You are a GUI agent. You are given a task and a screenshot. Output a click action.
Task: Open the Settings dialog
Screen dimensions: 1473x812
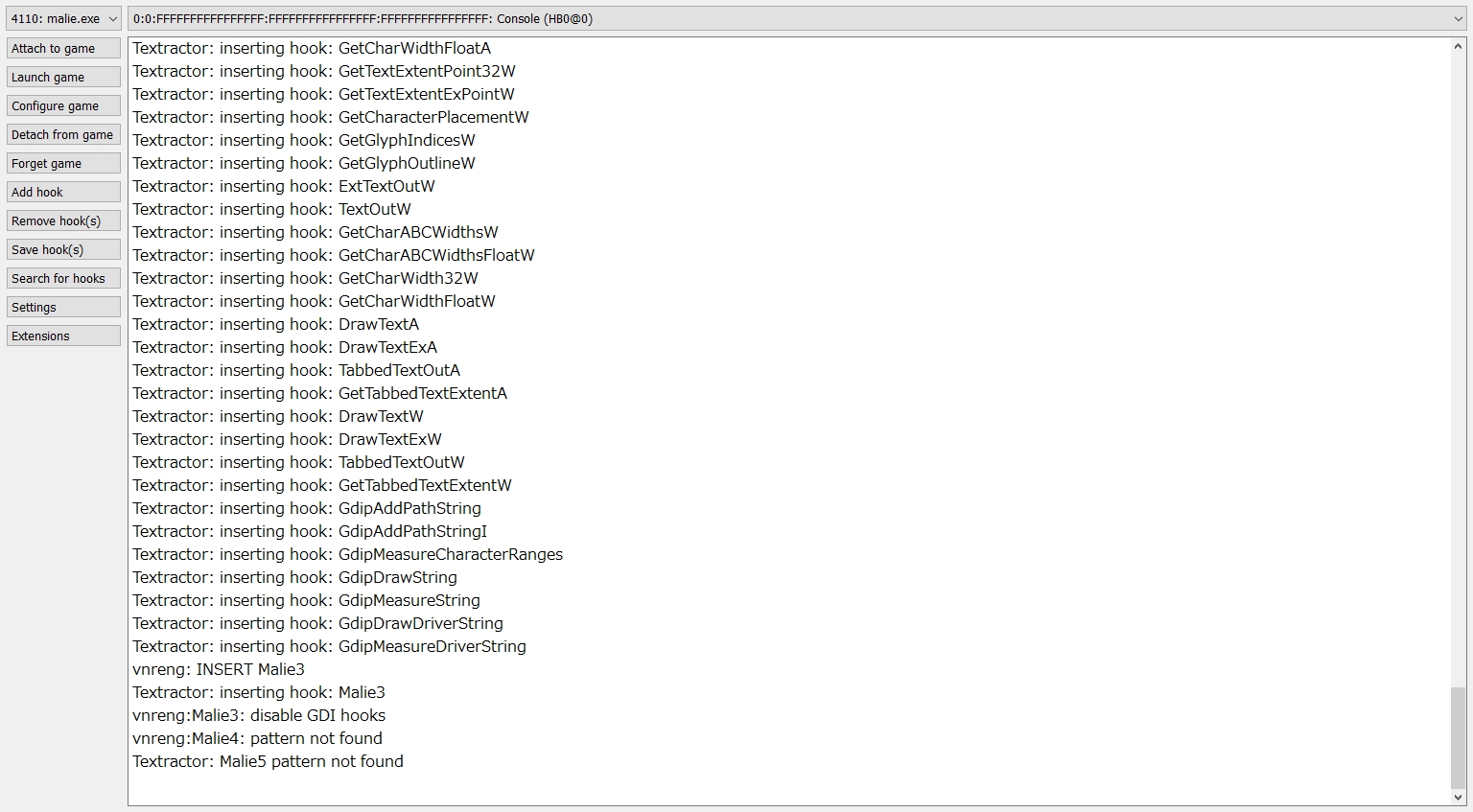(62, 307)
